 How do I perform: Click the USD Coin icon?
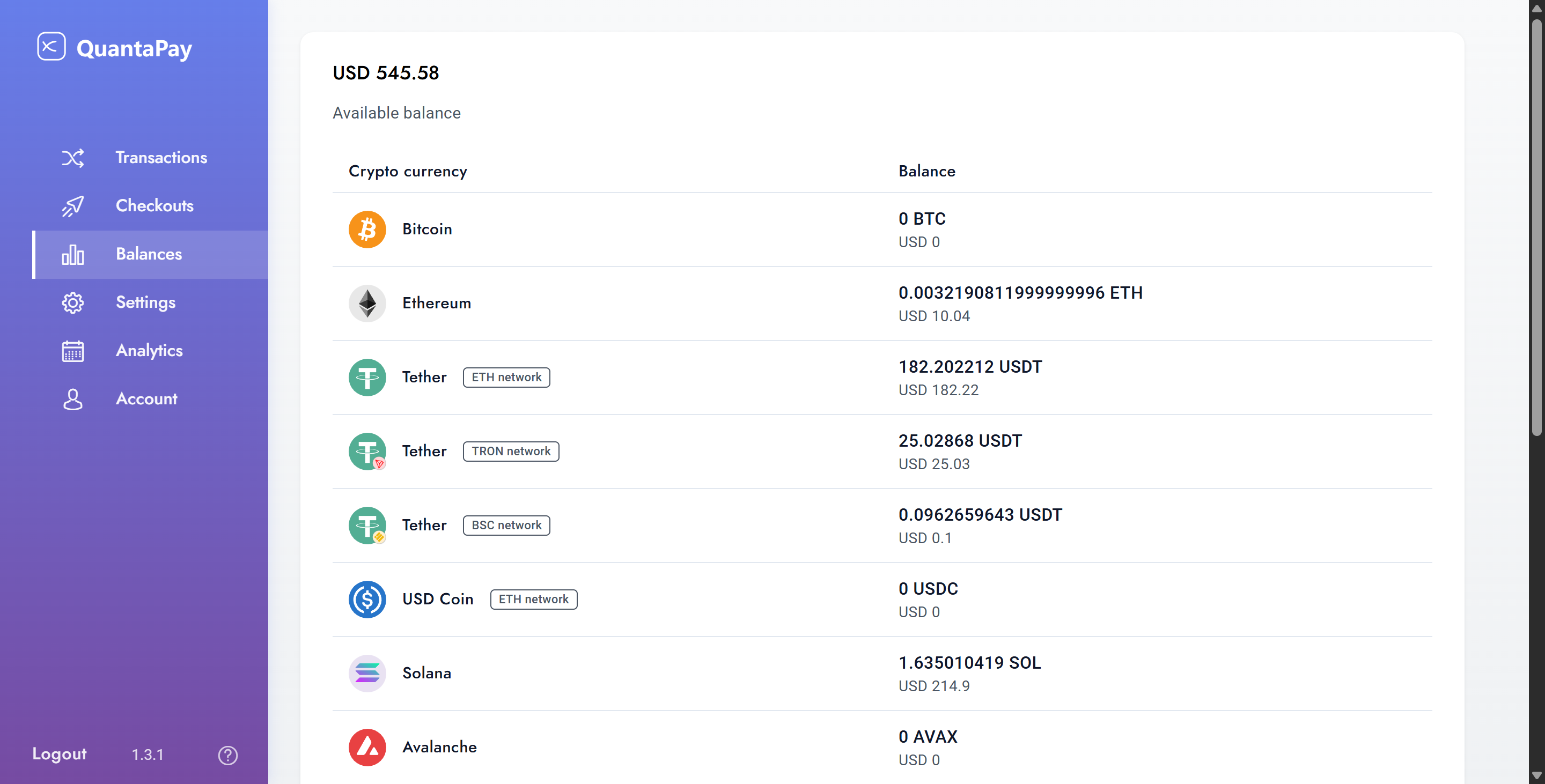tap(367, 600)
